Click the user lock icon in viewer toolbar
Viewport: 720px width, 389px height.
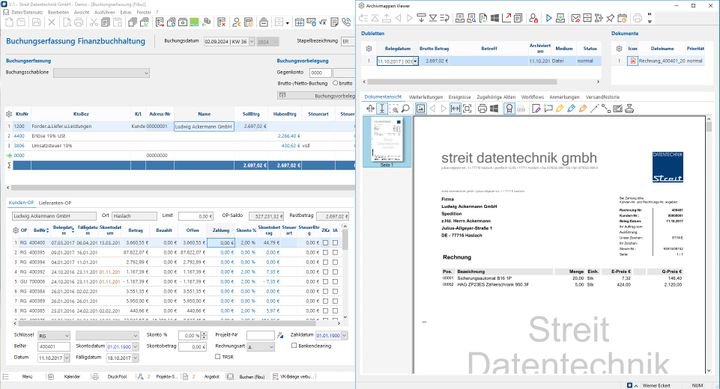533,18
